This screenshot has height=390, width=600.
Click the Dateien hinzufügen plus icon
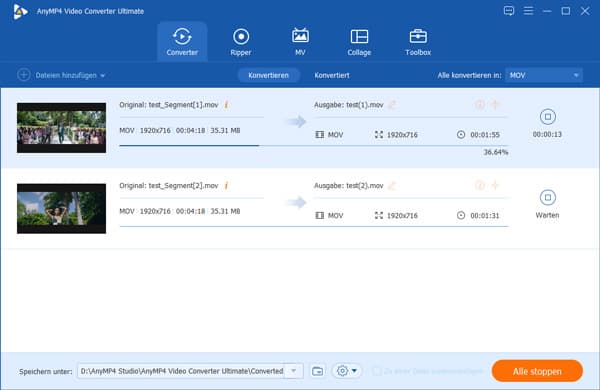click(24, 75)
